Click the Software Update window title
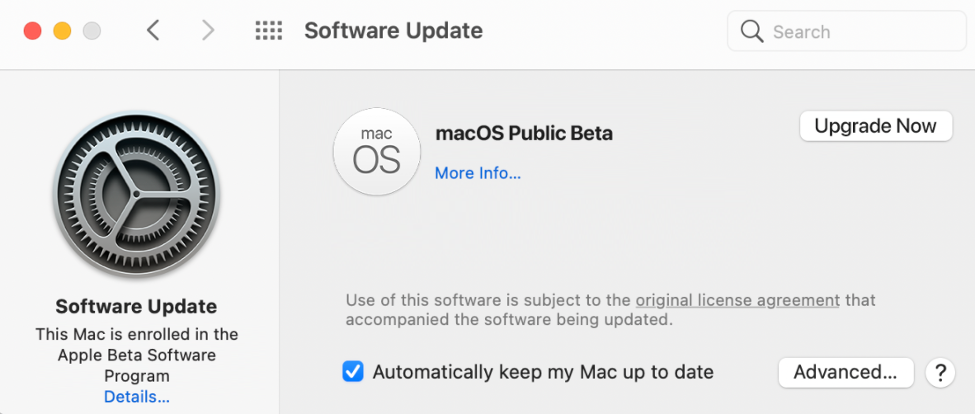Screen dimensions: 977x414 (x=393, y=31)
